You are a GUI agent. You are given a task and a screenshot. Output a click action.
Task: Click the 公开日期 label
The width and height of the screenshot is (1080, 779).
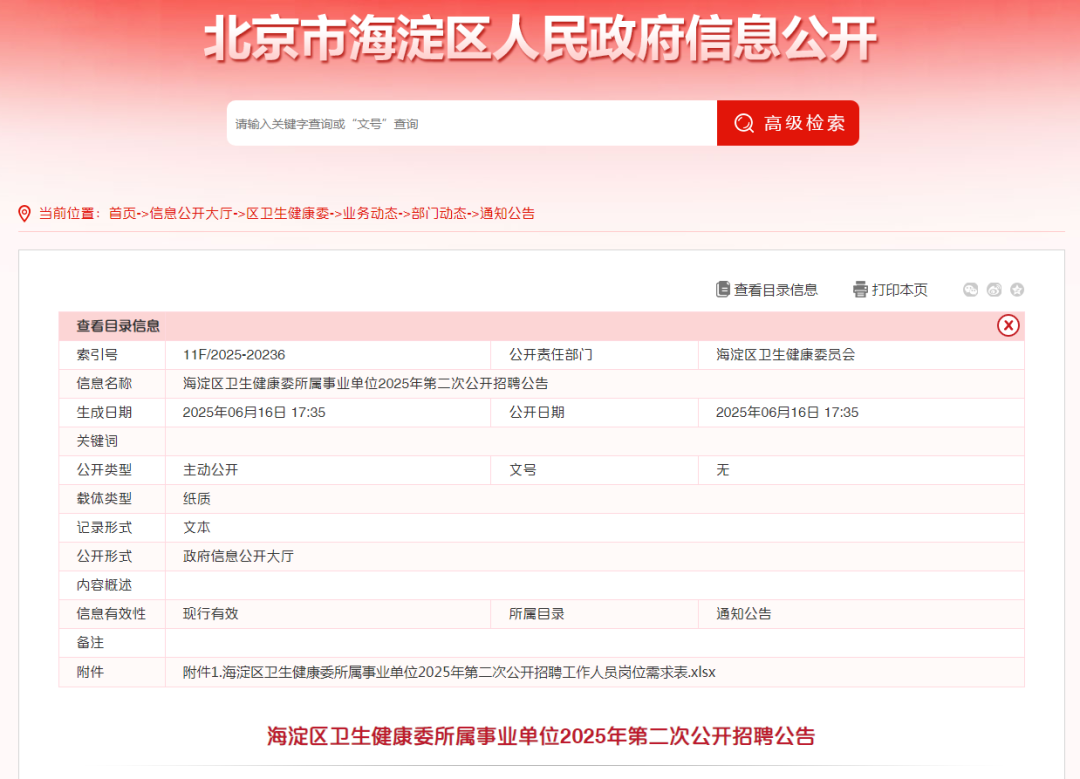coord(537,413)
